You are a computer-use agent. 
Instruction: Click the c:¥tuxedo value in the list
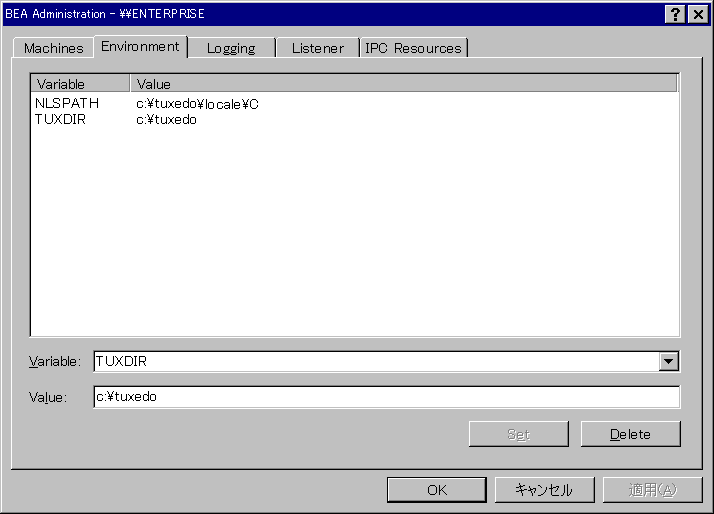(166, 120)
